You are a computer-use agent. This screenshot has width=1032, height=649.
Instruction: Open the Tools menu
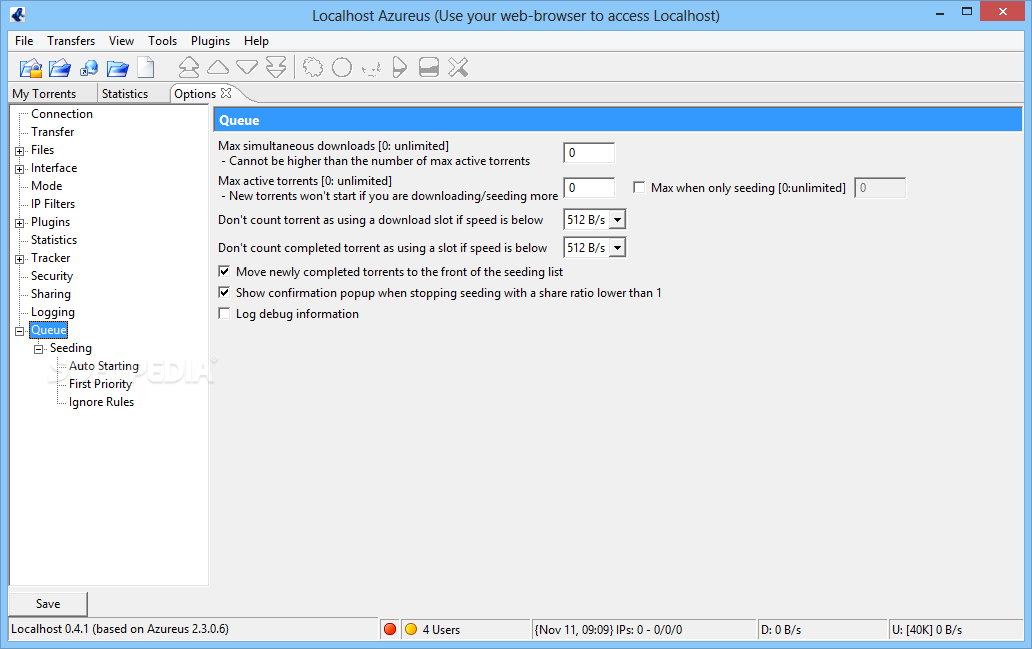[x=163, y=41]
